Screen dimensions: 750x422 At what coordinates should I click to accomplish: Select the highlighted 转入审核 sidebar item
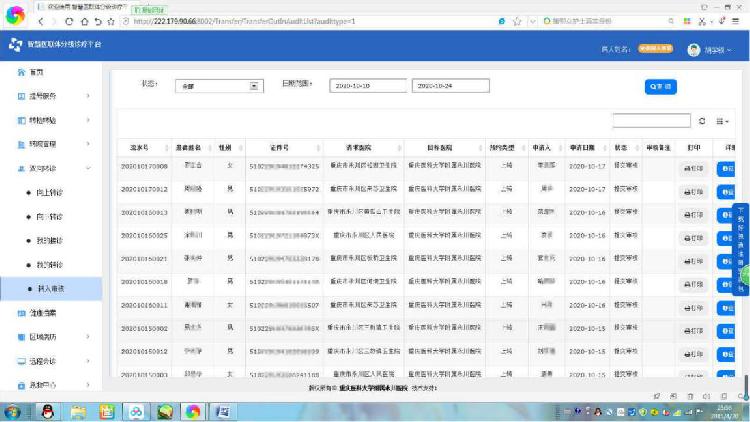tap(51, 289)
